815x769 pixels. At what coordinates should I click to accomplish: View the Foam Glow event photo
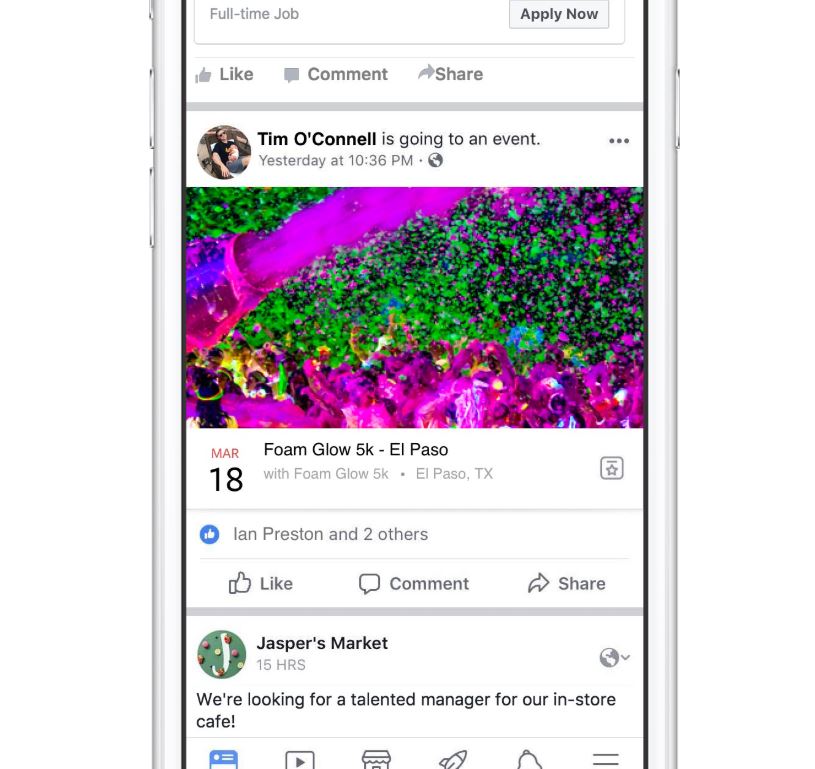point(414,307)
